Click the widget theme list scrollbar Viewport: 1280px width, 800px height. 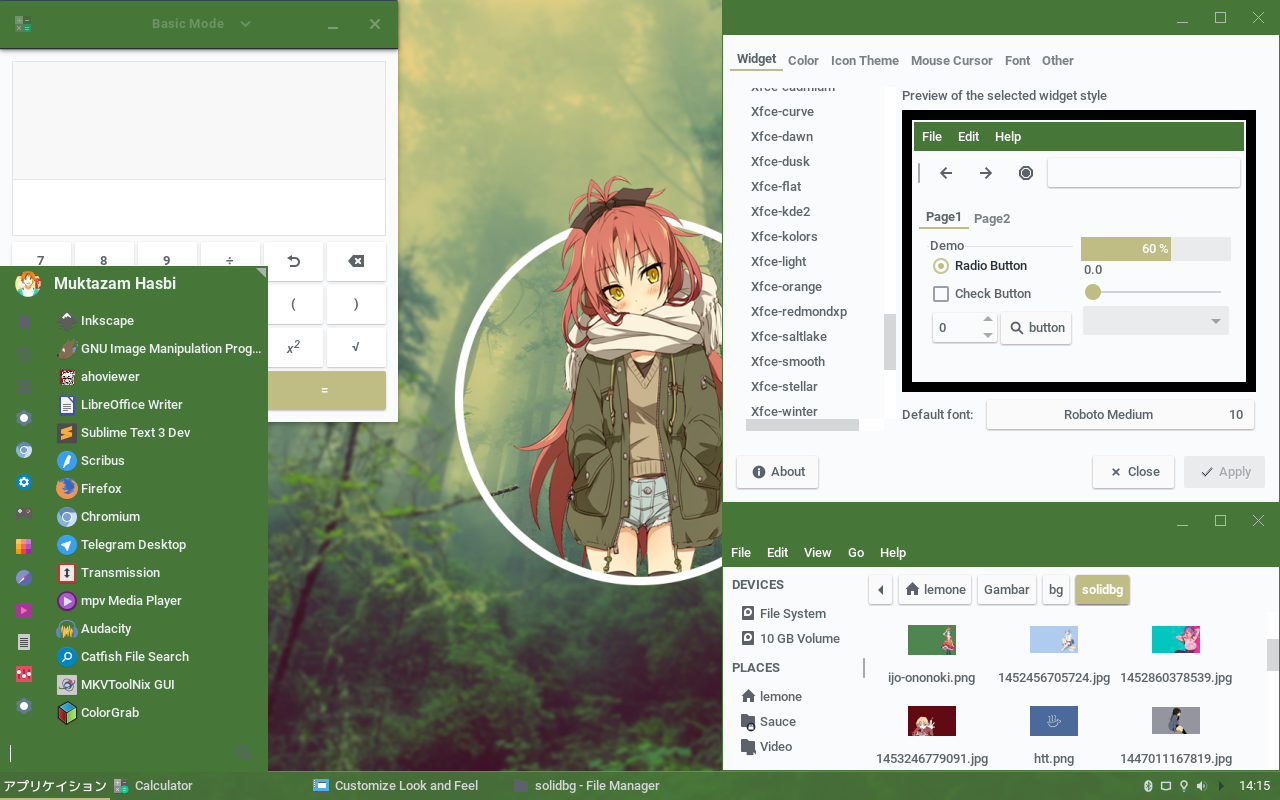(x=889, y=341)
